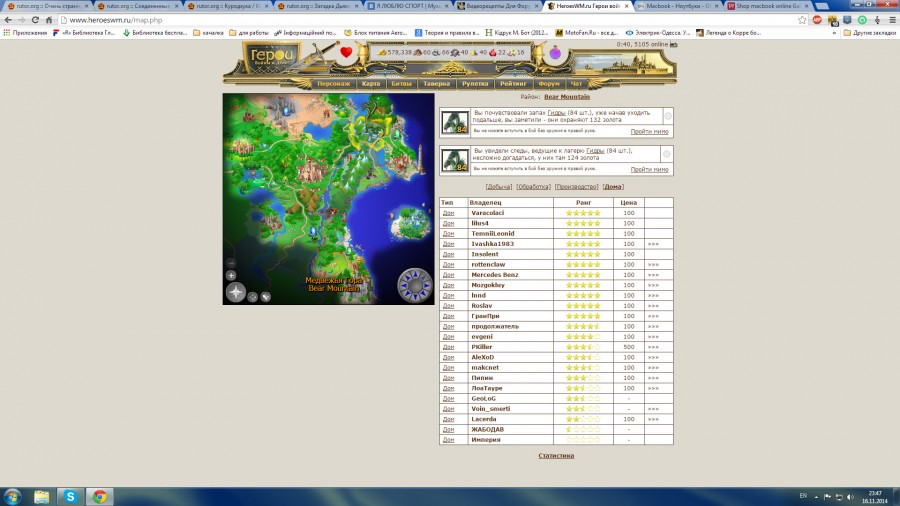
Task: Click the AdBlock extension icon
Action: [x=817, y=20]
